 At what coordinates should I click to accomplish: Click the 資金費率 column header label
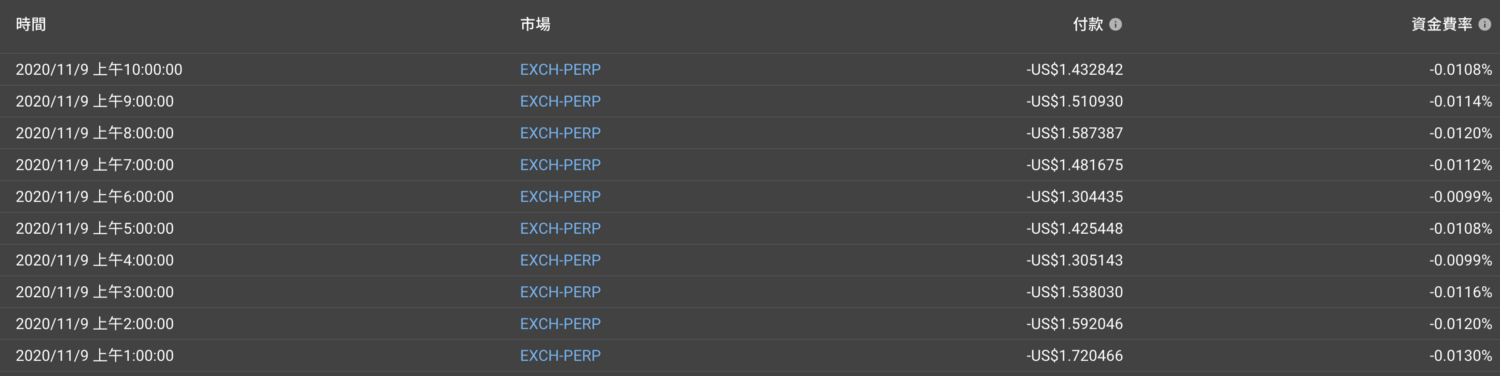(x=1441, y=25)
